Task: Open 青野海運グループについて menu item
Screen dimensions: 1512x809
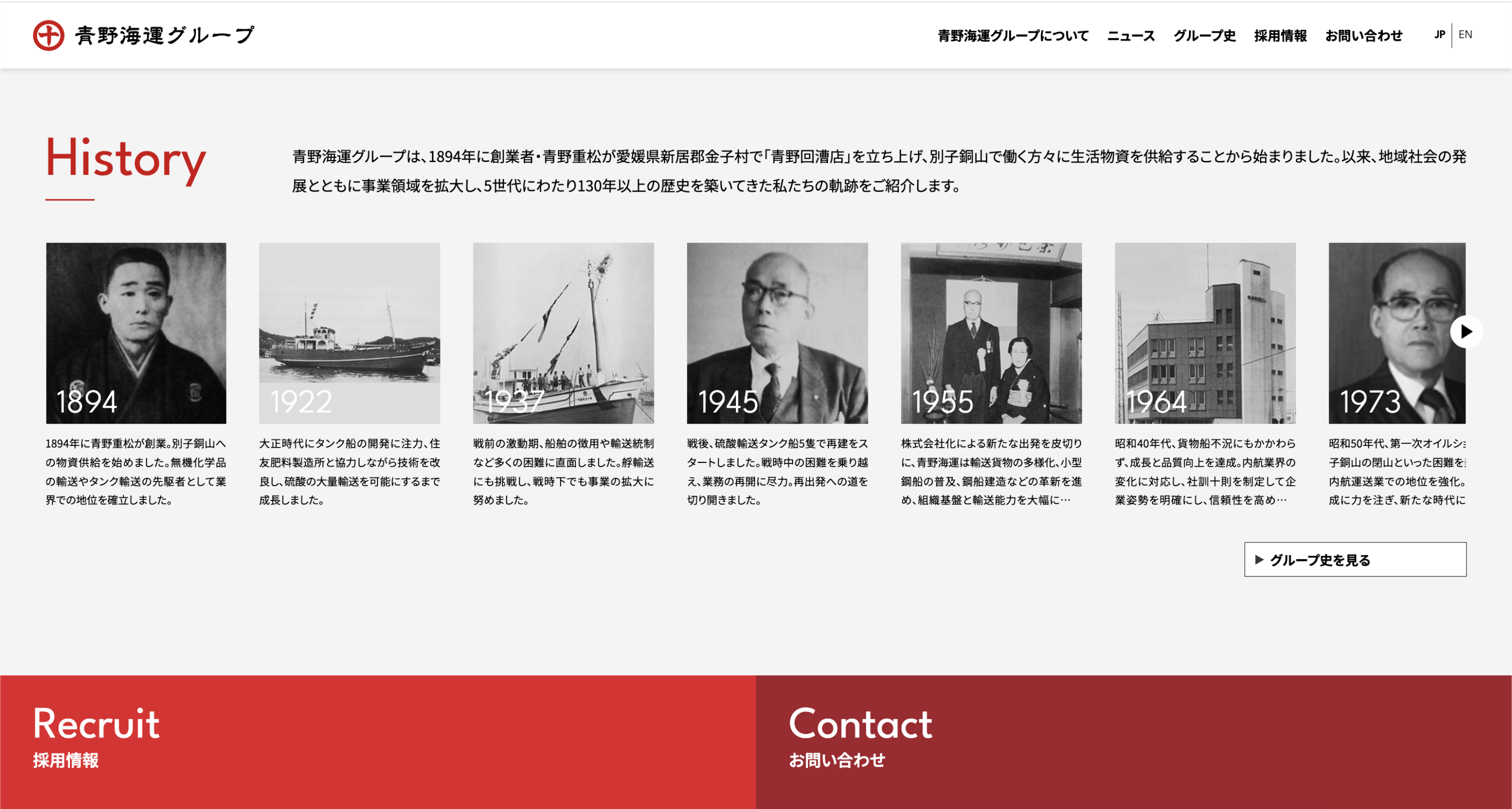Action: pyautogui.click(x=1012, y=36)
